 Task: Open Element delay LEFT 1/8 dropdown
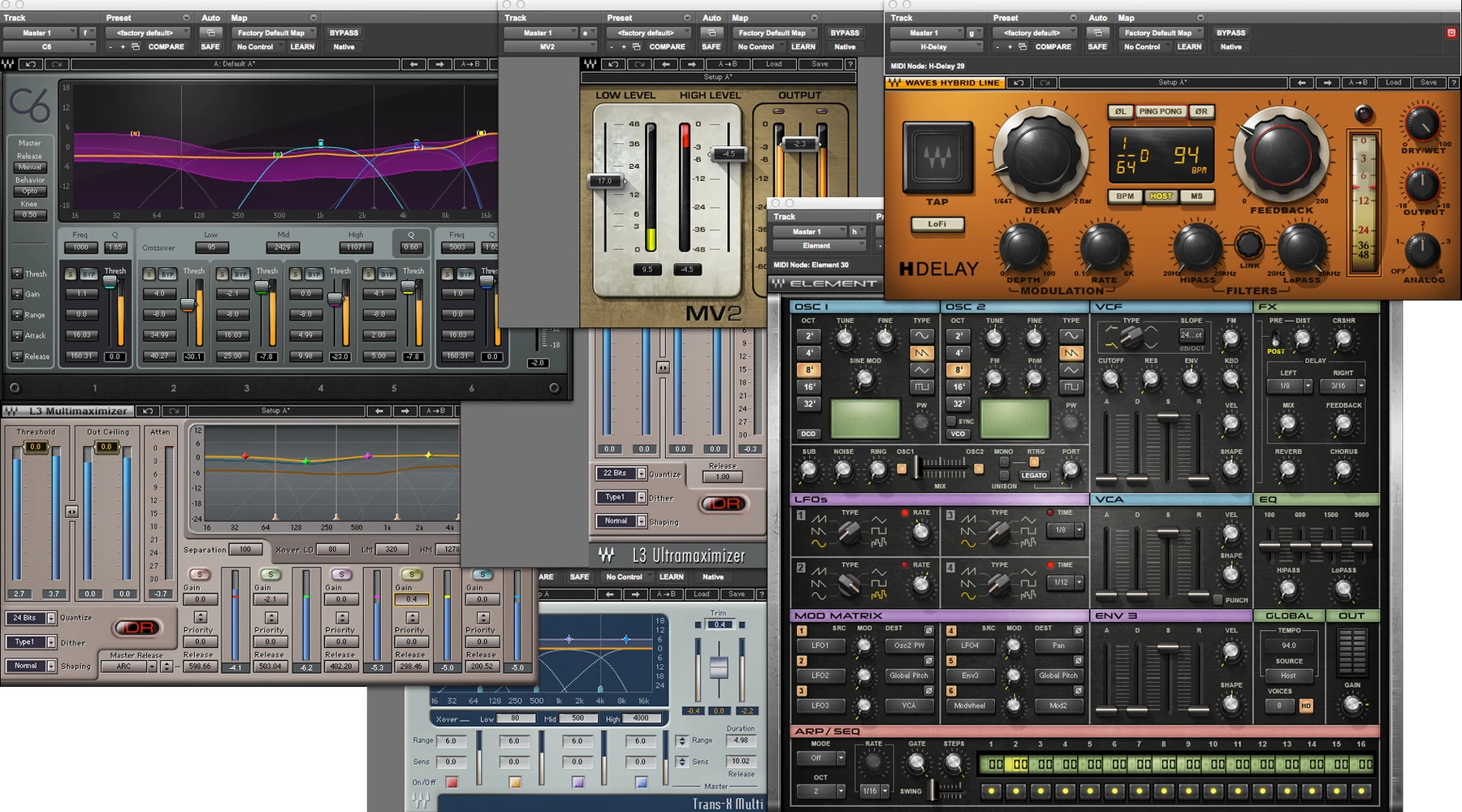click(1290, 387)
